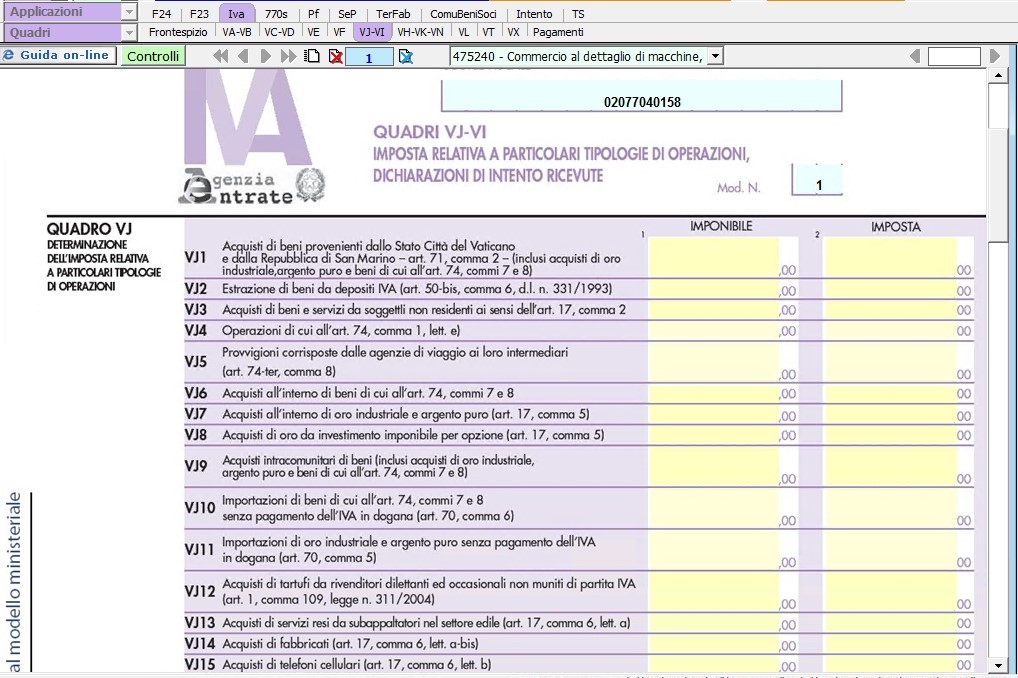Expand the Applicazioni dropdown arrow
1018x678 pixels.
click(x=129, y=12)
